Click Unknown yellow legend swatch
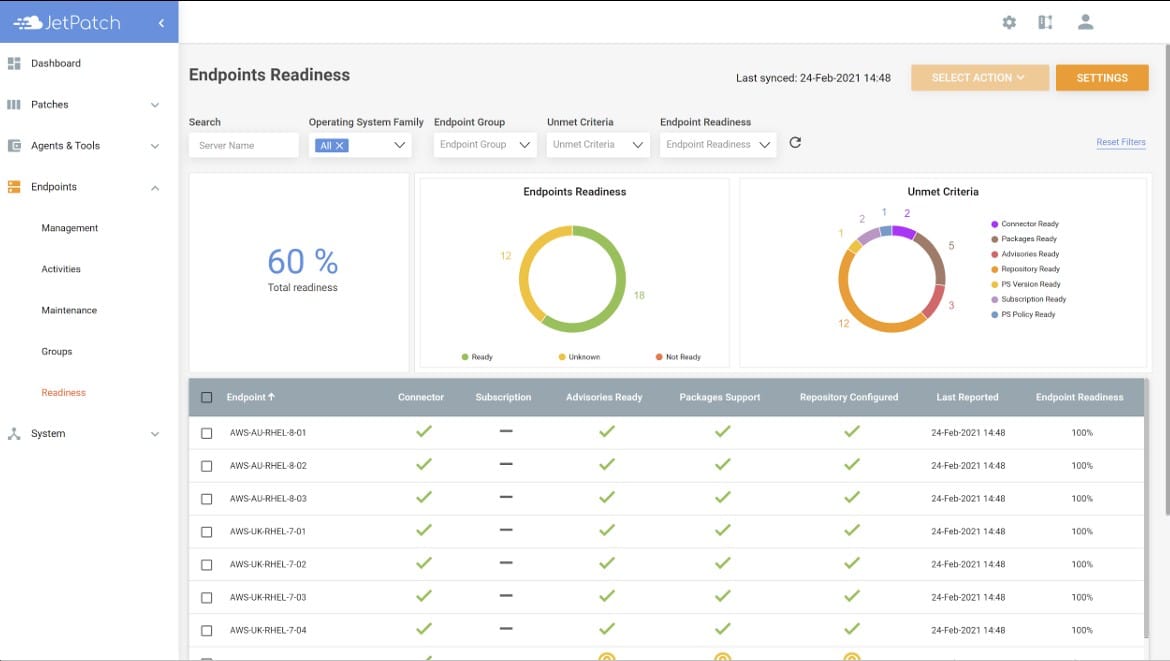This screenshot has width=1170, height=661. (562, 357)
